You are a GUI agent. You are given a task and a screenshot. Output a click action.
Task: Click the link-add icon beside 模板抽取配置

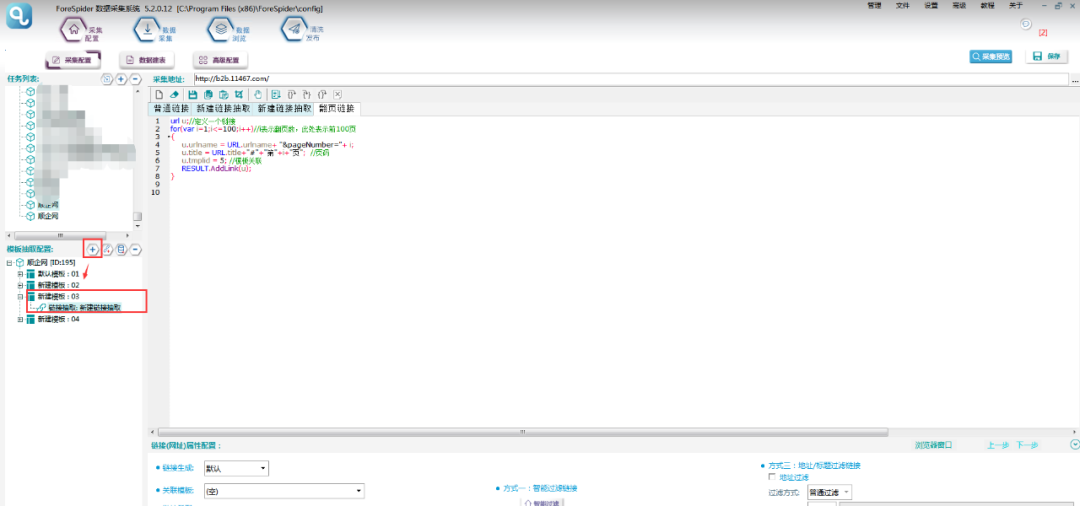click(x=108, y=249)
